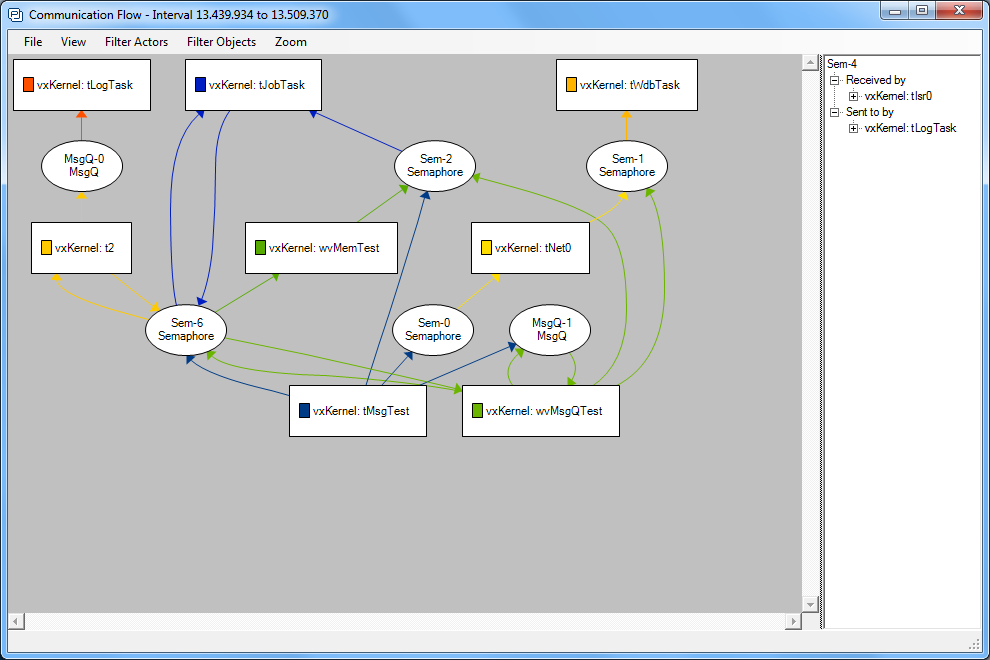The width and height of the screenshot is (990, 660).
Task: Collapse the 'Sent to by' tree node
Action: (834, 112)
